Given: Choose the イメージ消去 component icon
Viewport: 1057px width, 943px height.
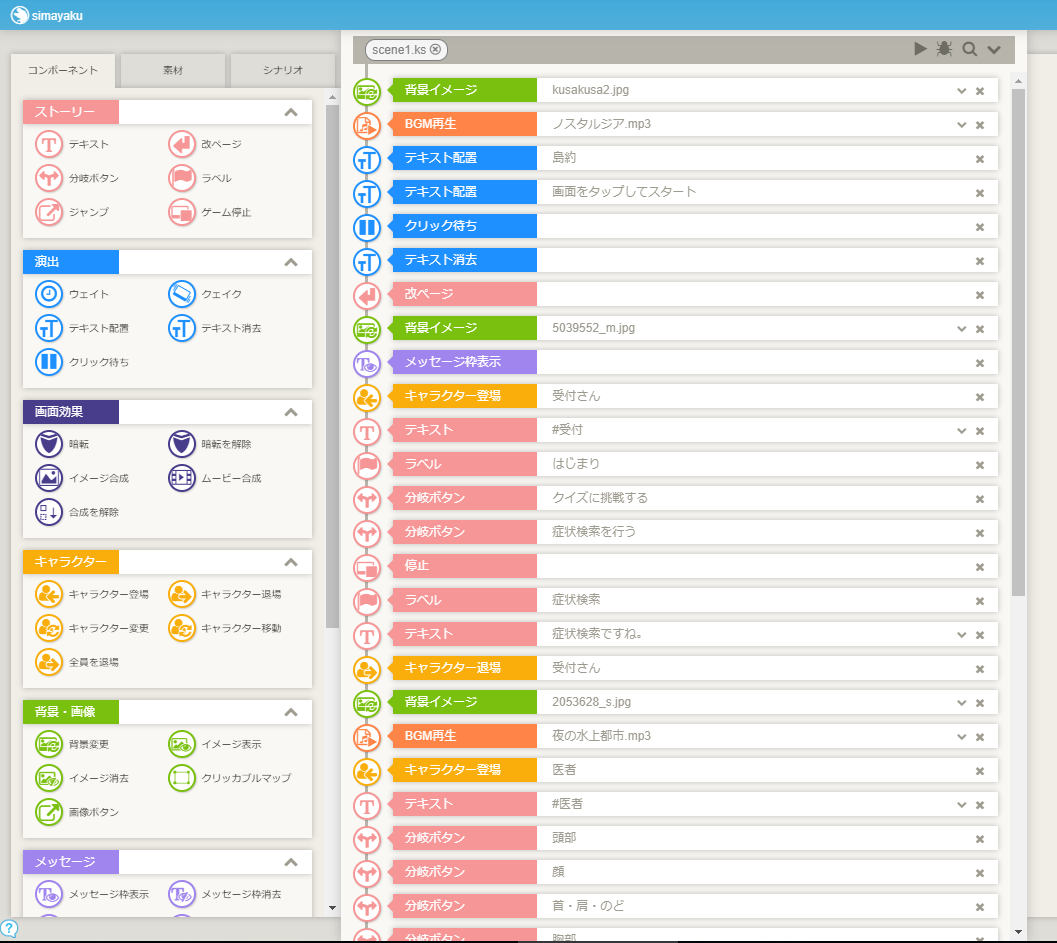Looking at the screenshot, I should tap(49, 778).
